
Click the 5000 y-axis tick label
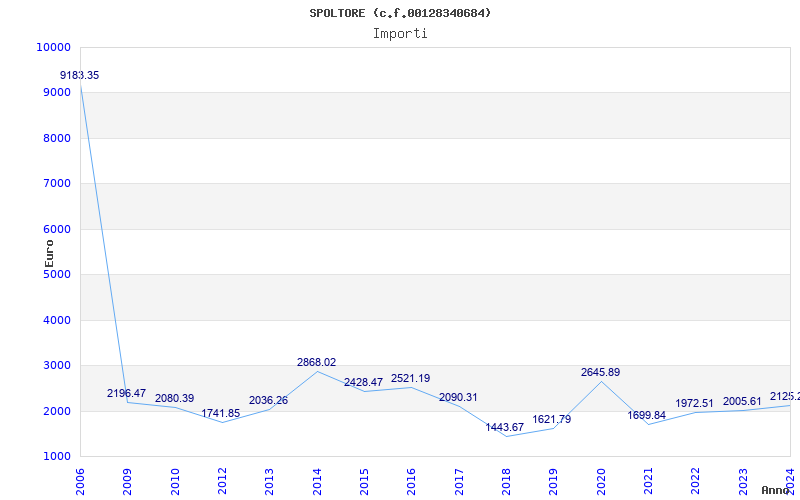tap(56, 274)
